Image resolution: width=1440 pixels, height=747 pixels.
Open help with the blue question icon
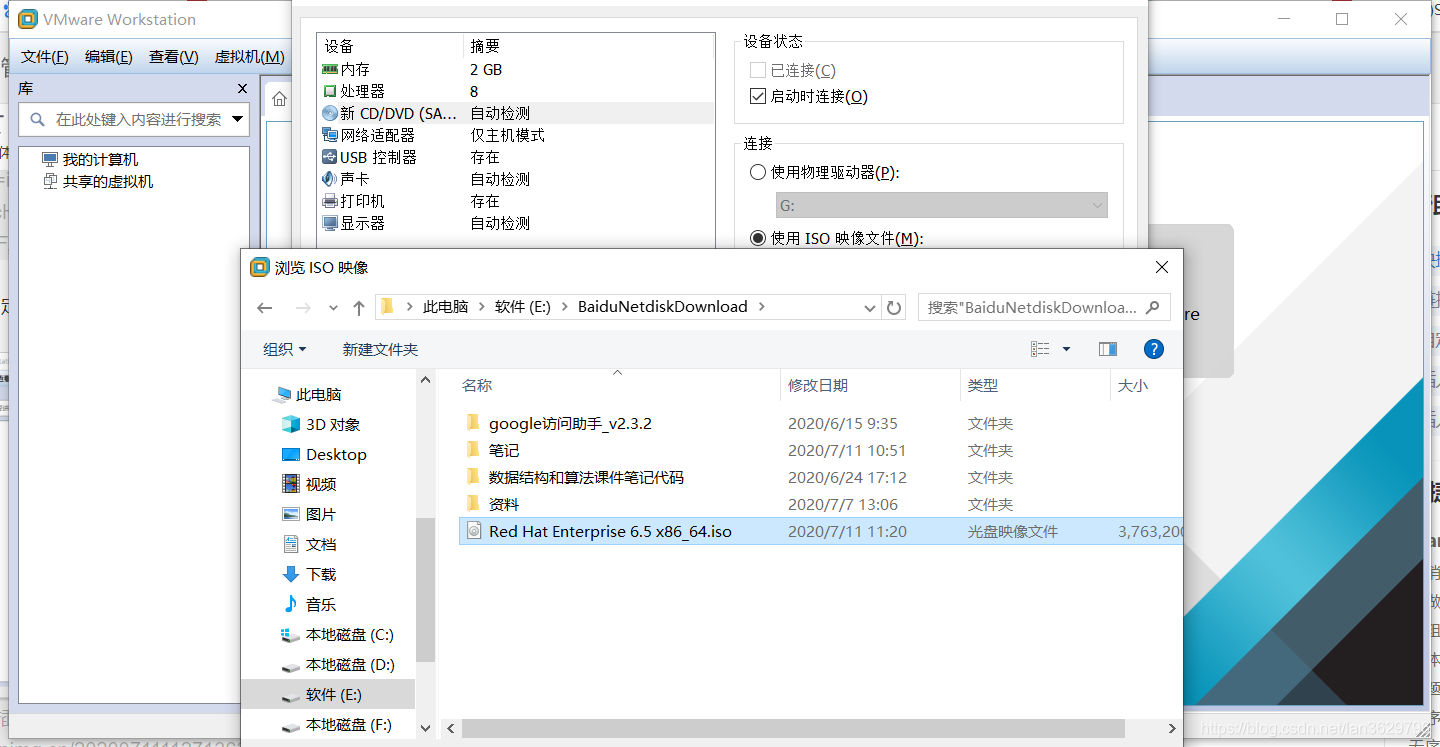[x=1153, y=349]
